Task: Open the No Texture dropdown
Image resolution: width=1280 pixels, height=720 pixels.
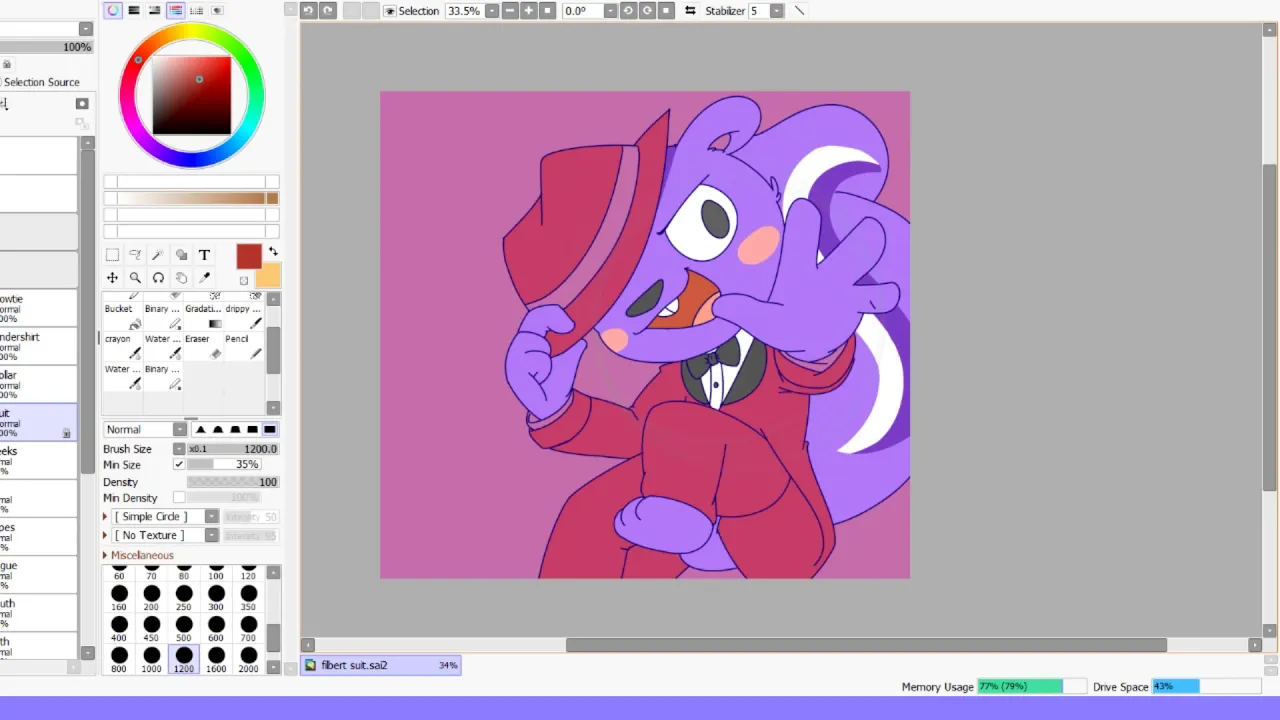Action: click(x=212, y=536)
